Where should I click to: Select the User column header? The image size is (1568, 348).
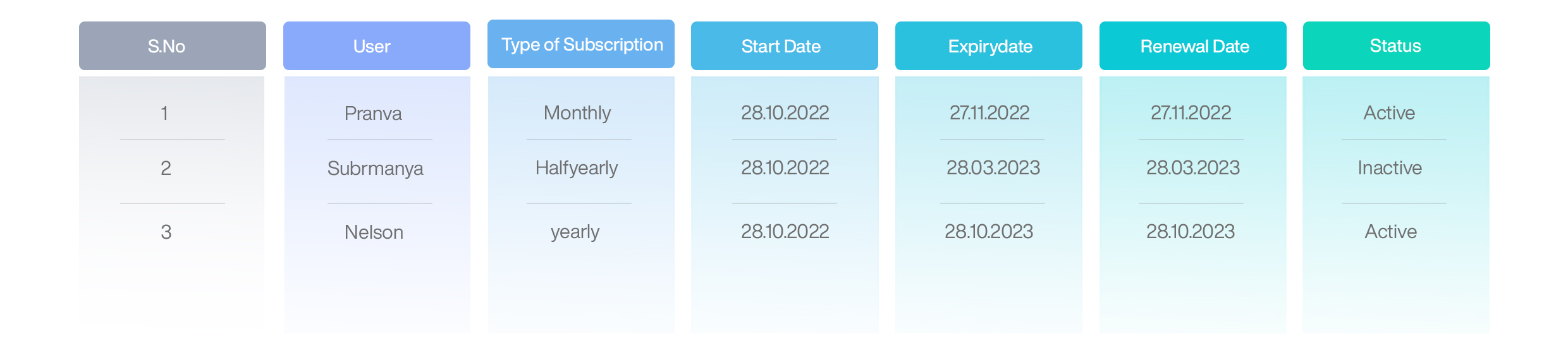click(377, 46)
